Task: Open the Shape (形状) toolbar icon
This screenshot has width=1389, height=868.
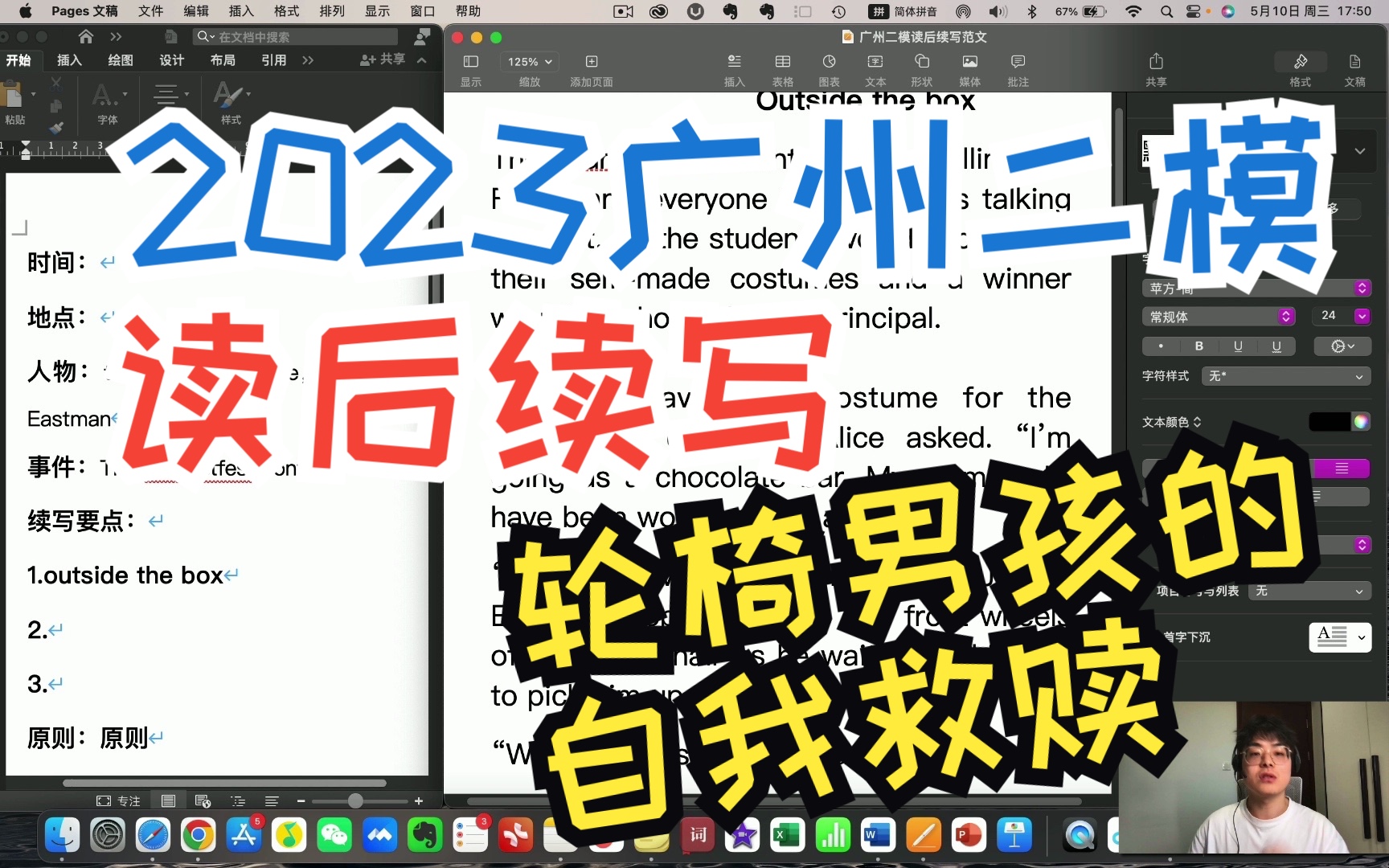Action: tap(922, 62)
